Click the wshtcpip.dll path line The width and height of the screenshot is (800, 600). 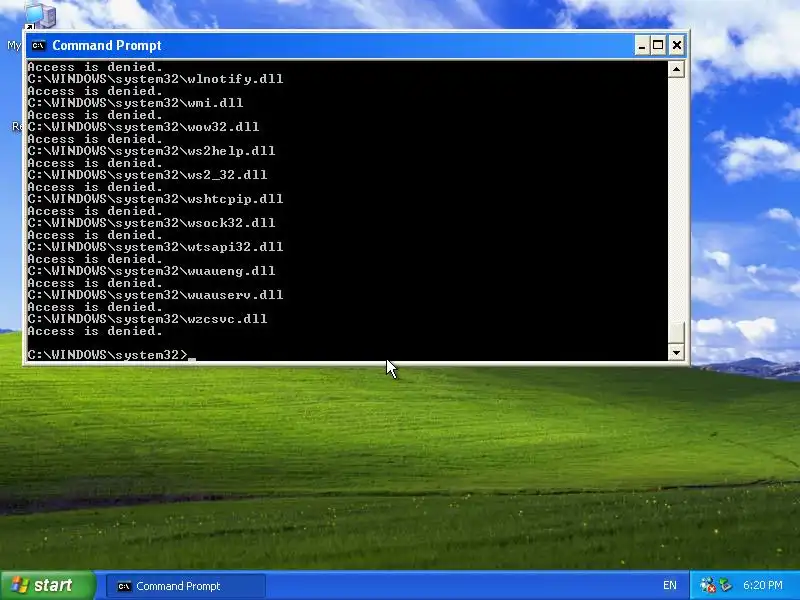click(x=155, y=199)
